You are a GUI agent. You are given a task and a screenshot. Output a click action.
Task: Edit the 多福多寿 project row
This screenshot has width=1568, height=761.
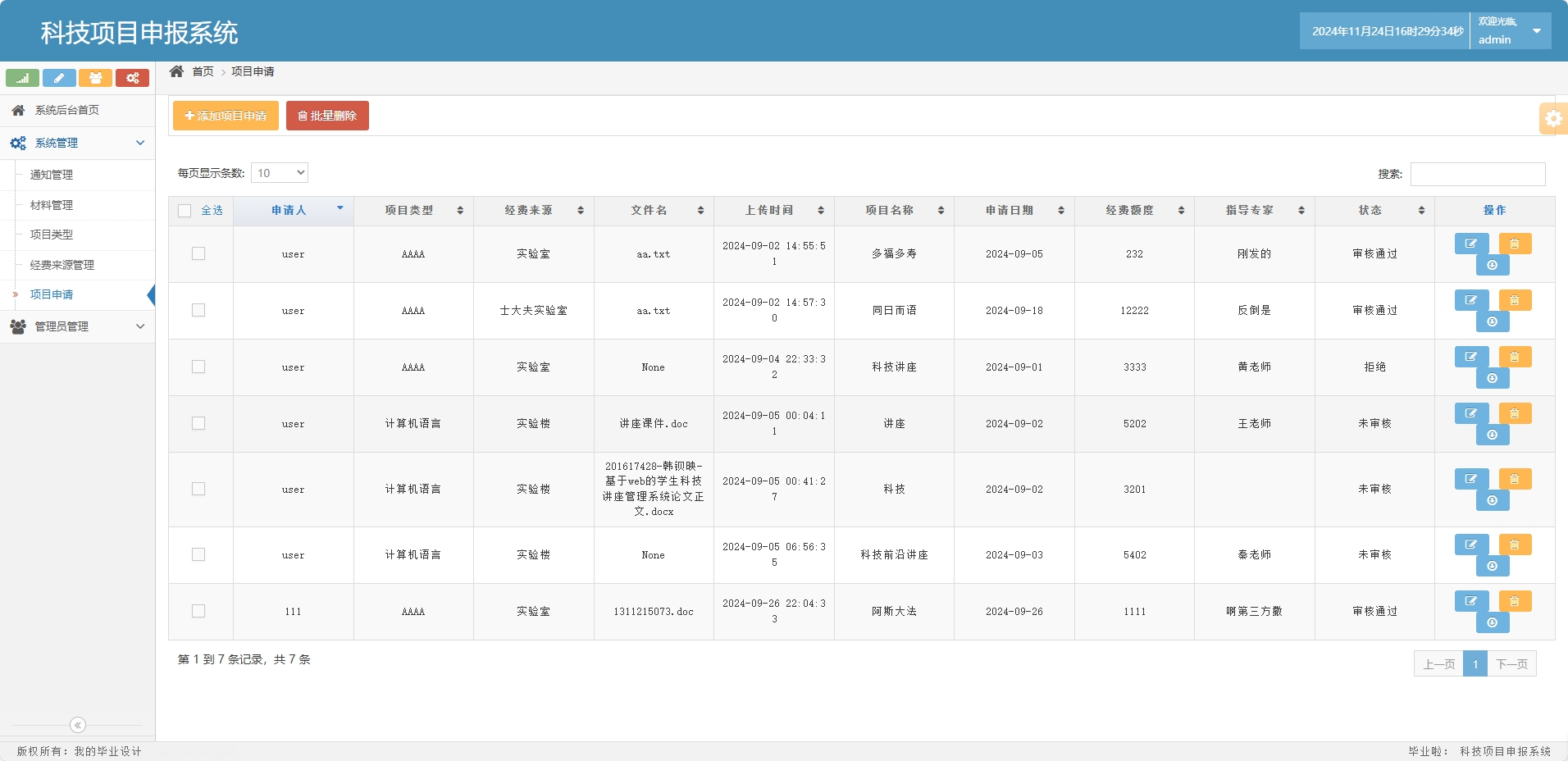pos(1471,244)
